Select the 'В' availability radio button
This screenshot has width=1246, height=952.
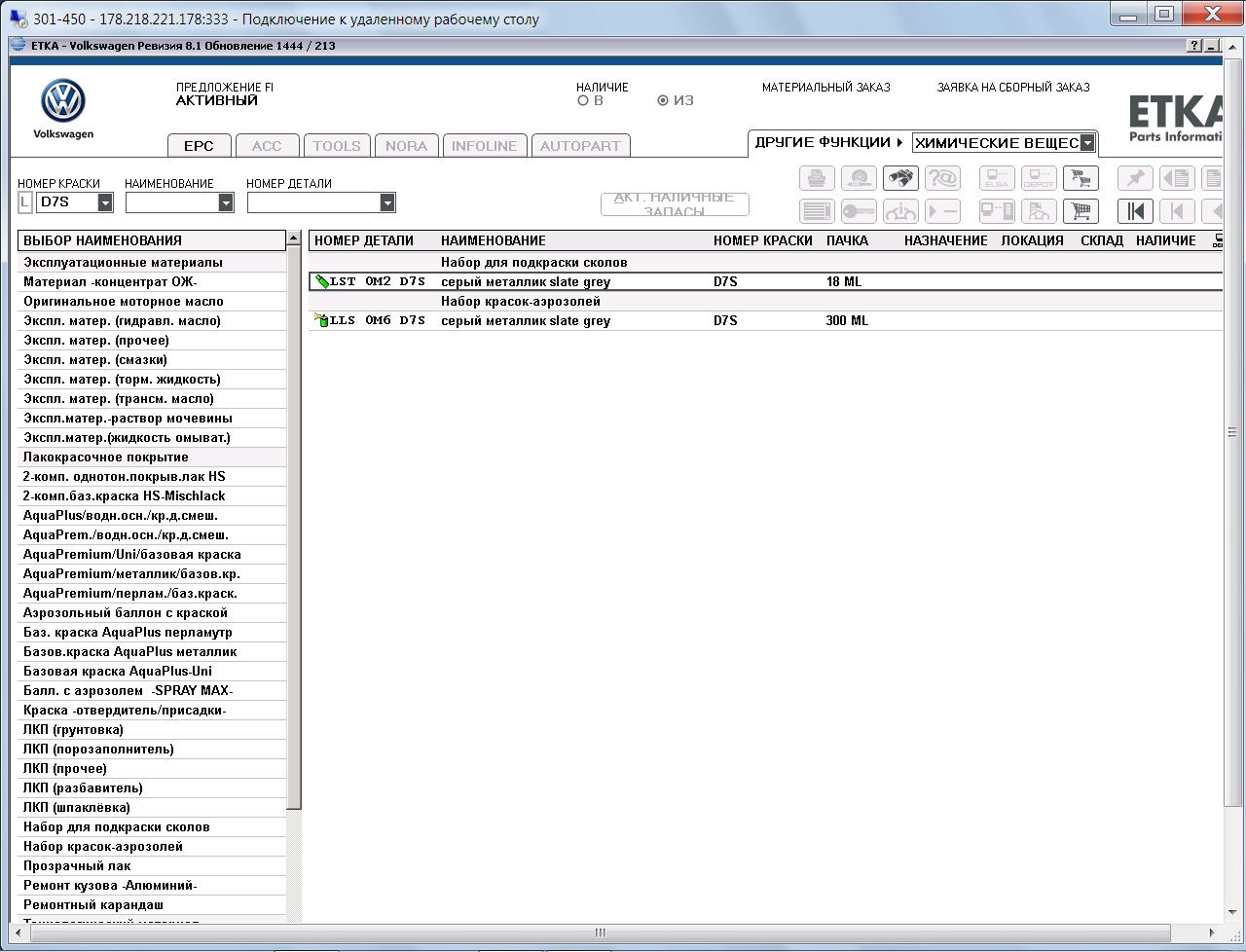[583, 100]
